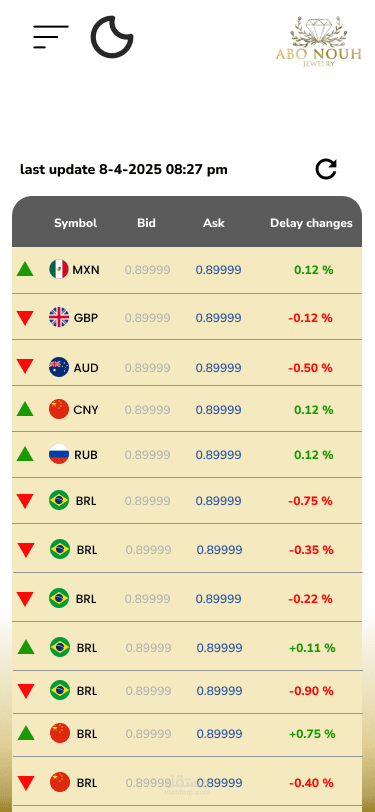Select the Ask column header
Image resolution: width=375 pixels, height=812 pixels.
[x=214, y=223]
